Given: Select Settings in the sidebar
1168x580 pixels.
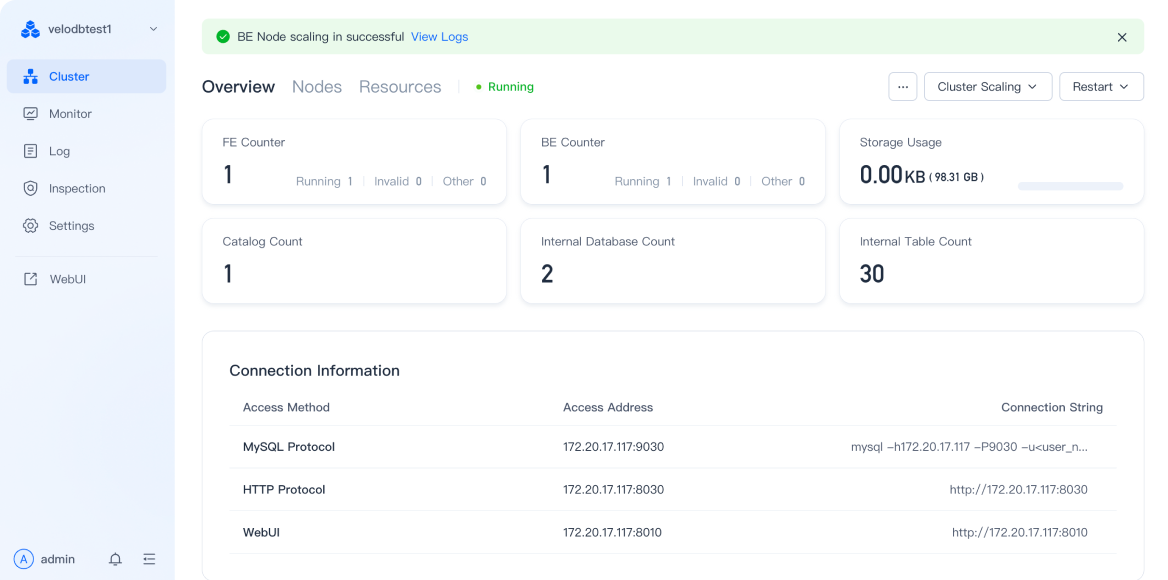Looking at the screenshot, I should point(86,226).
